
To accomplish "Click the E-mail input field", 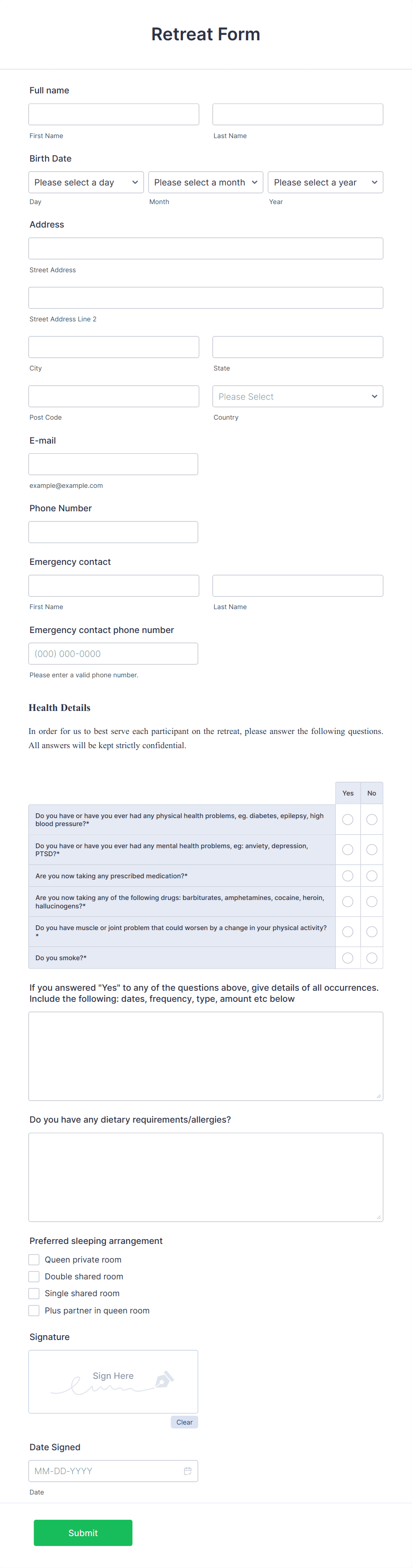I will pyautogui.click(x=113, y=464).
